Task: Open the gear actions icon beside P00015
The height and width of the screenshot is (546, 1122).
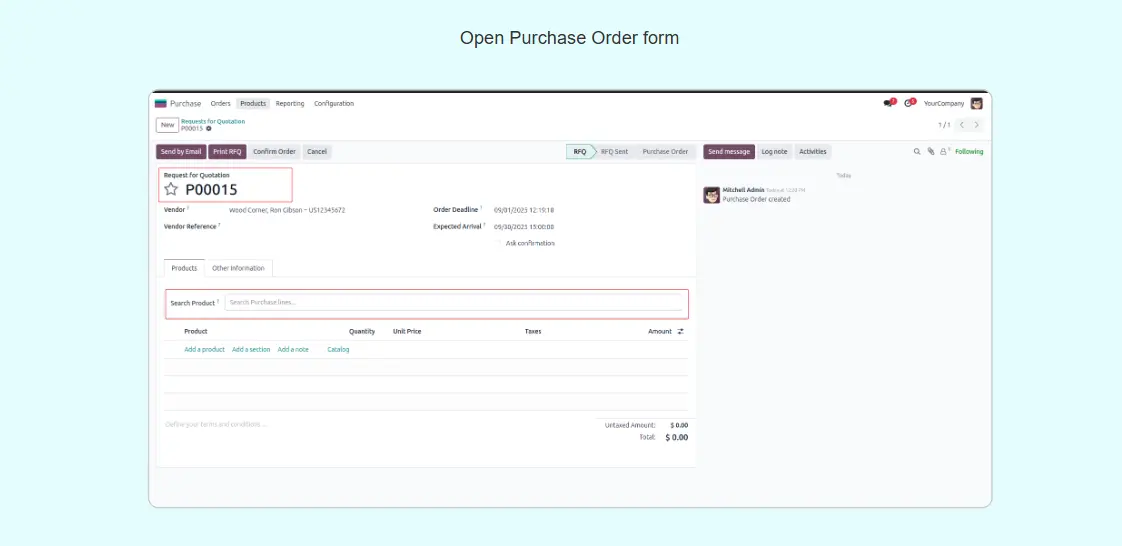Action: pos(208,129)
